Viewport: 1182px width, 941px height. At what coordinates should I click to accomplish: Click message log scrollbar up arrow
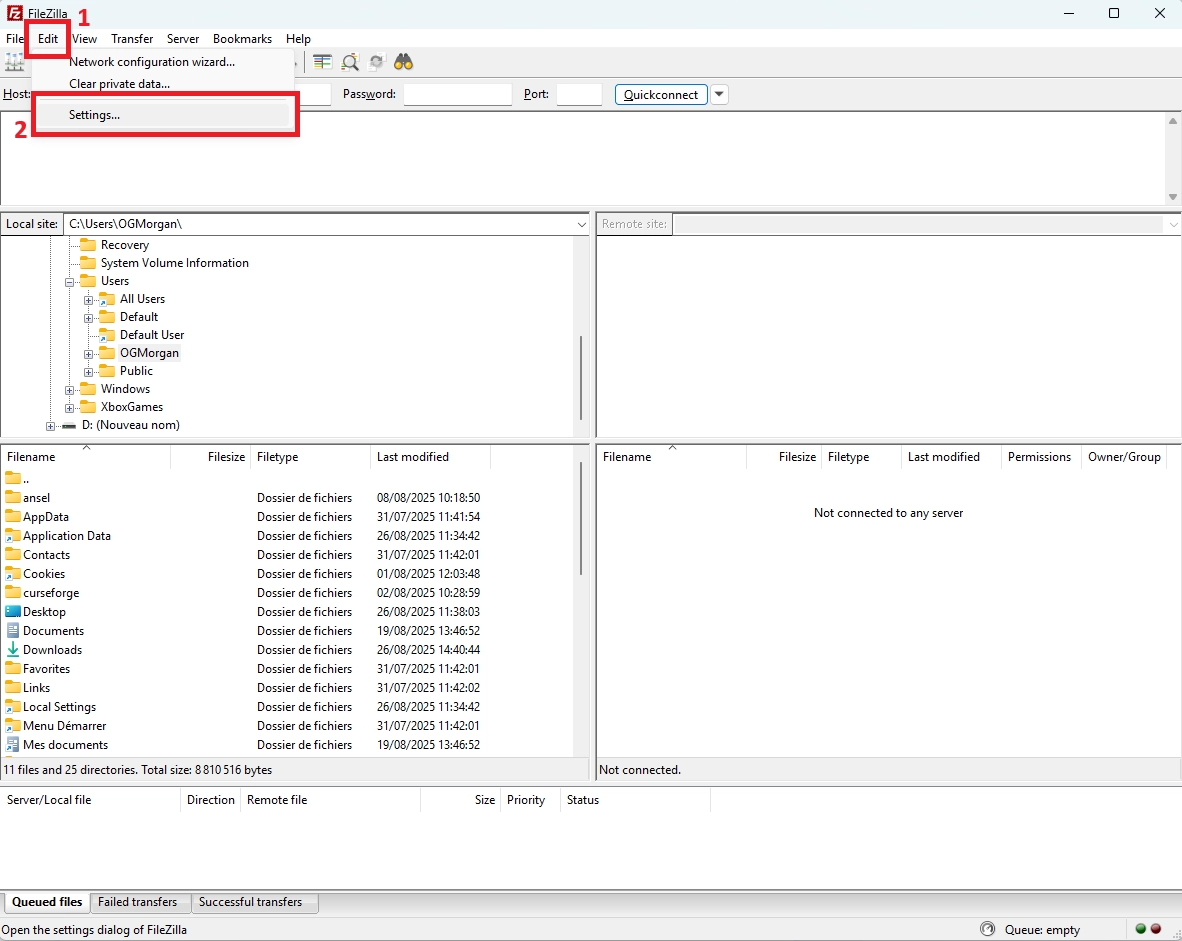pyautogui.click(x=1173, y=121)
